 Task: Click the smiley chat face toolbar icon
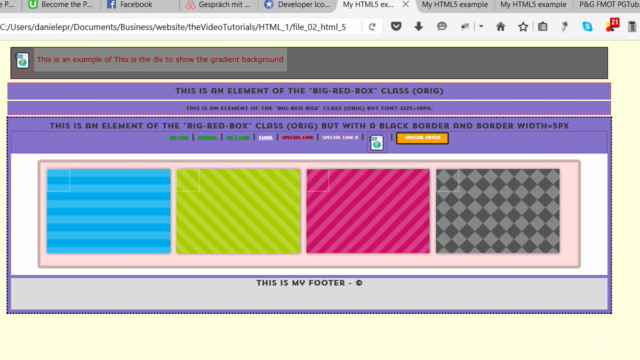click(x=442, y=27)
